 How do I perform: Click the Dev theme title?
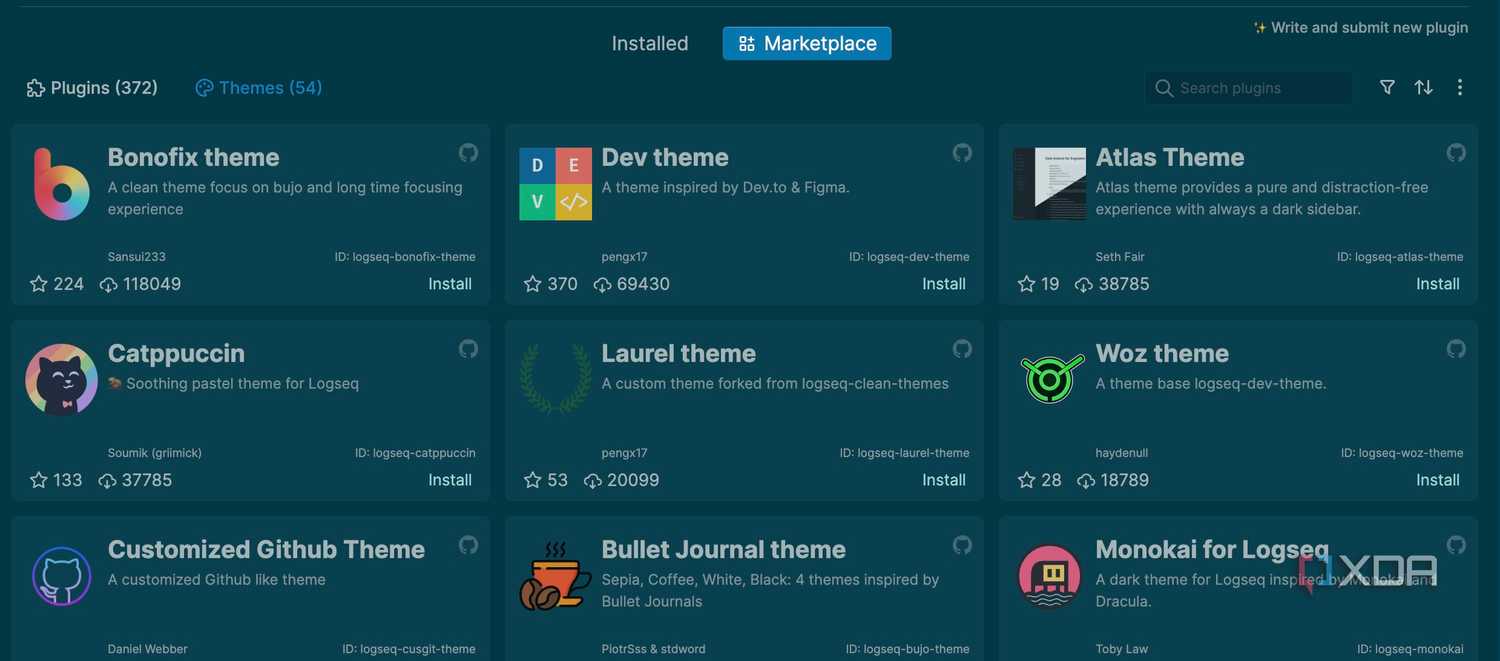665,157
